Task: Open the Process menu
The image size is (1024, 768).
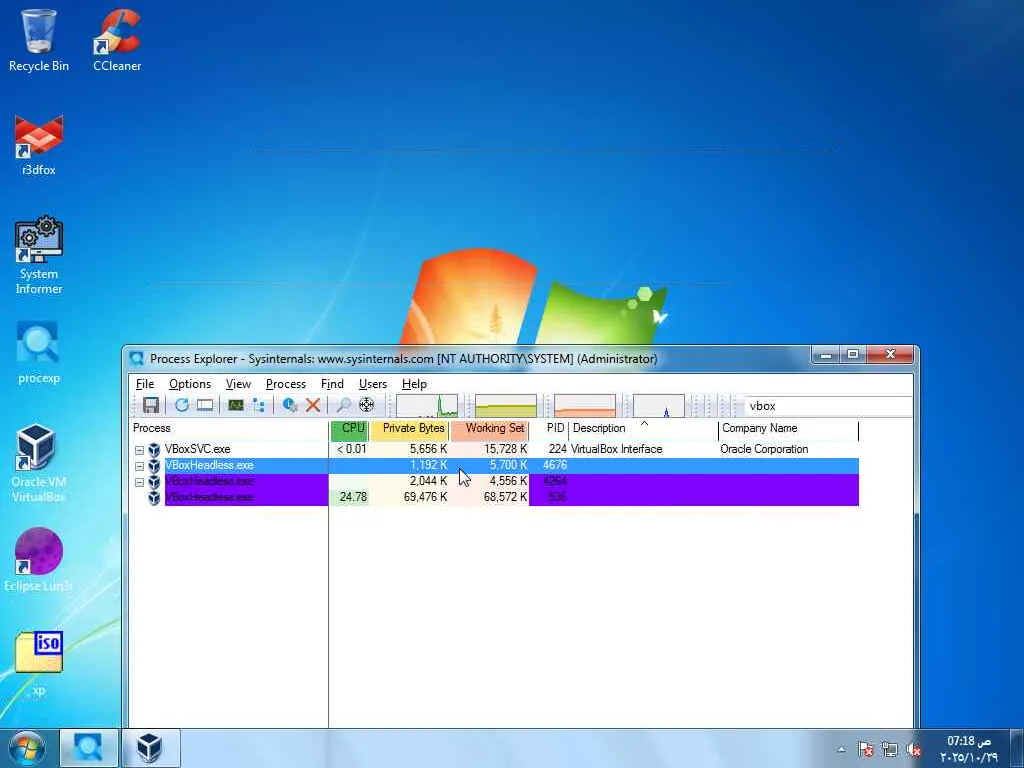Action: click(286, 384)
